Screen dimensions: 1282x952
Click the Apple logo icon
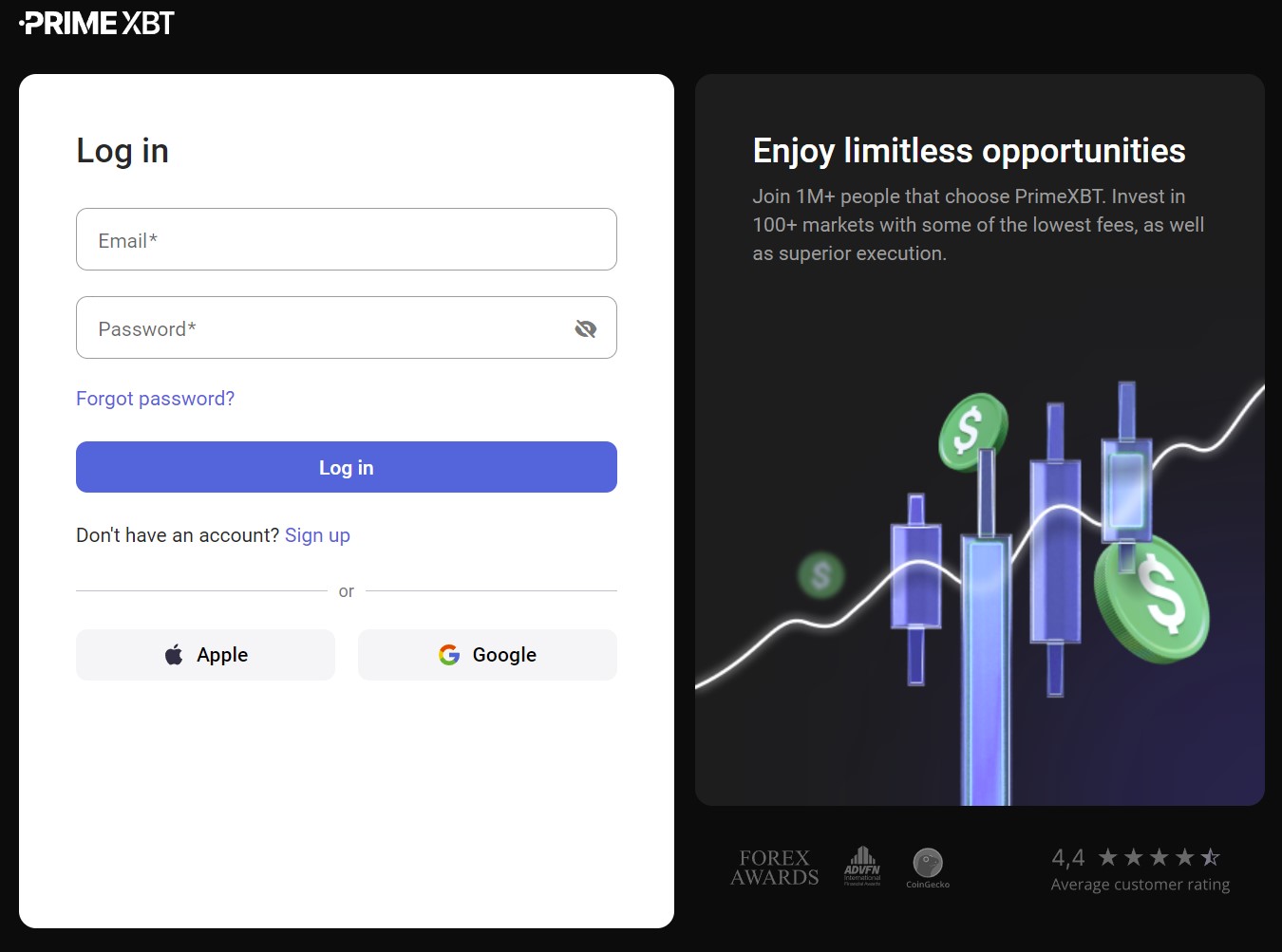(174, 655)
